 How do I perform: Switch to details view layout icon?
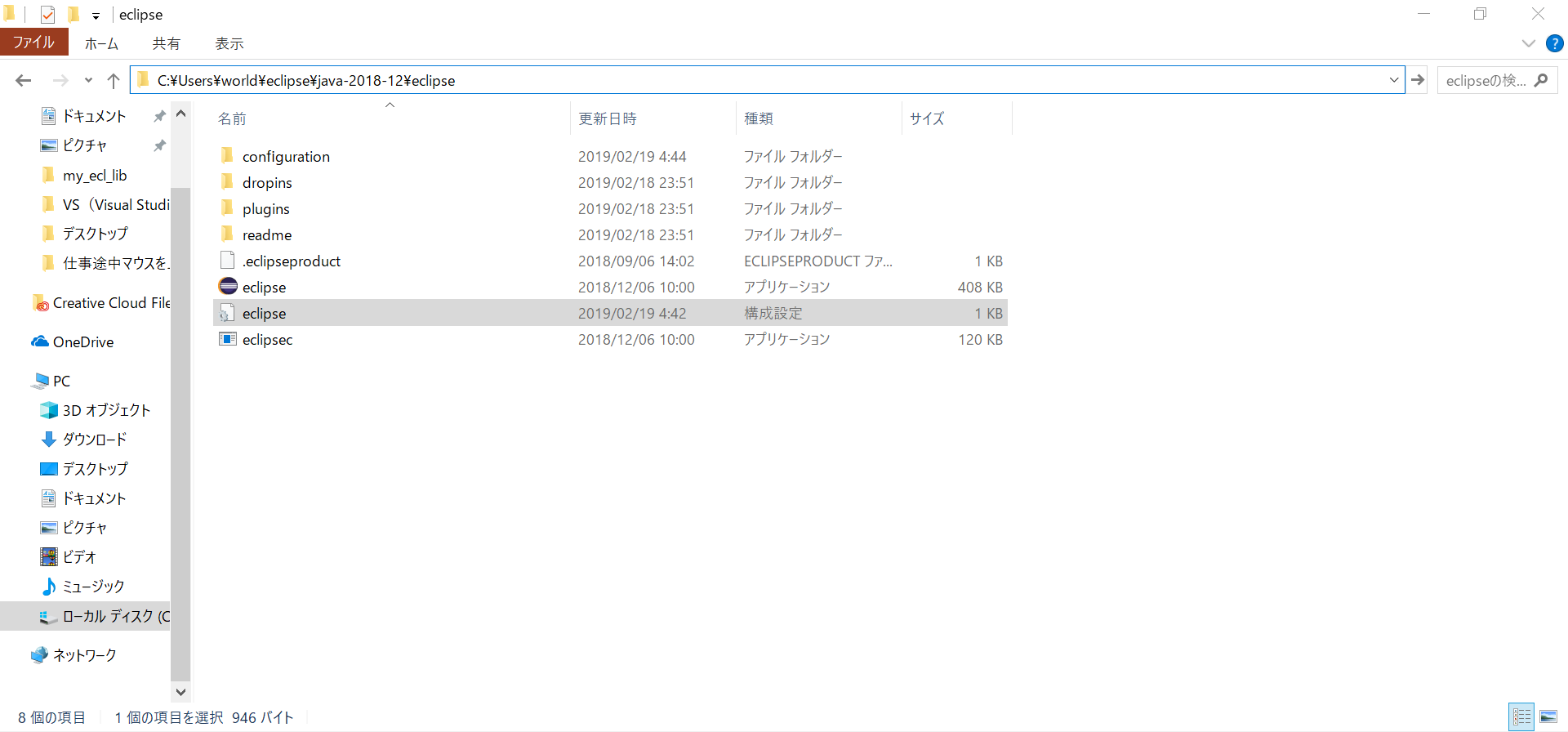click(1521, 717)
